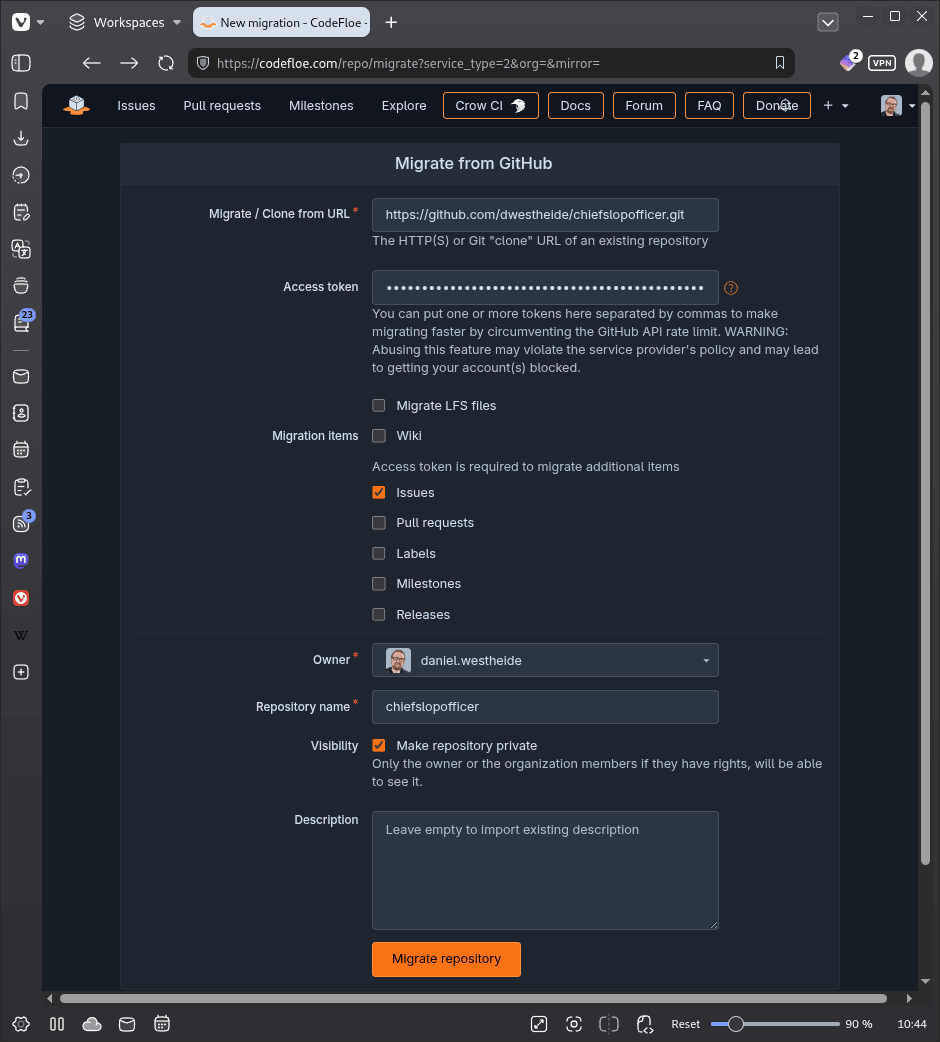Reset page zoom level

686,1024
